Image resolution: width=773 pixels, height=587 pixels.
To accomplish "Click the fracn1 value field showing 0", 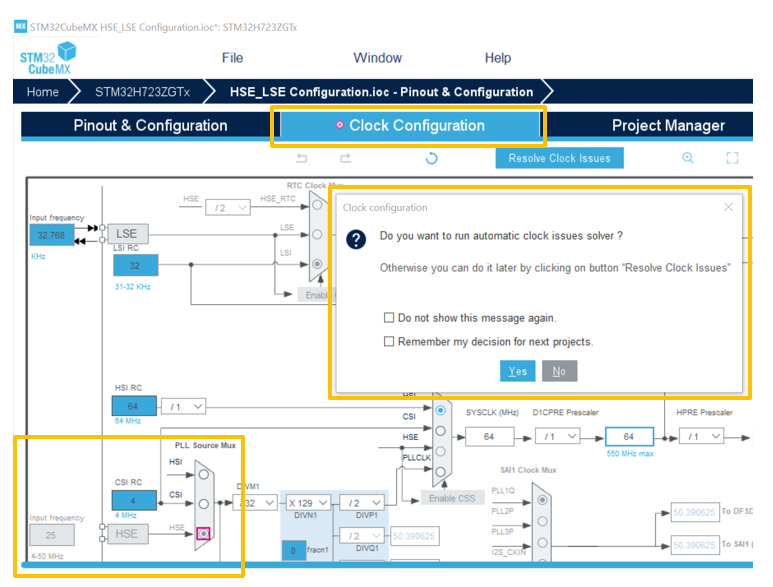I will [x=293, y=551].
